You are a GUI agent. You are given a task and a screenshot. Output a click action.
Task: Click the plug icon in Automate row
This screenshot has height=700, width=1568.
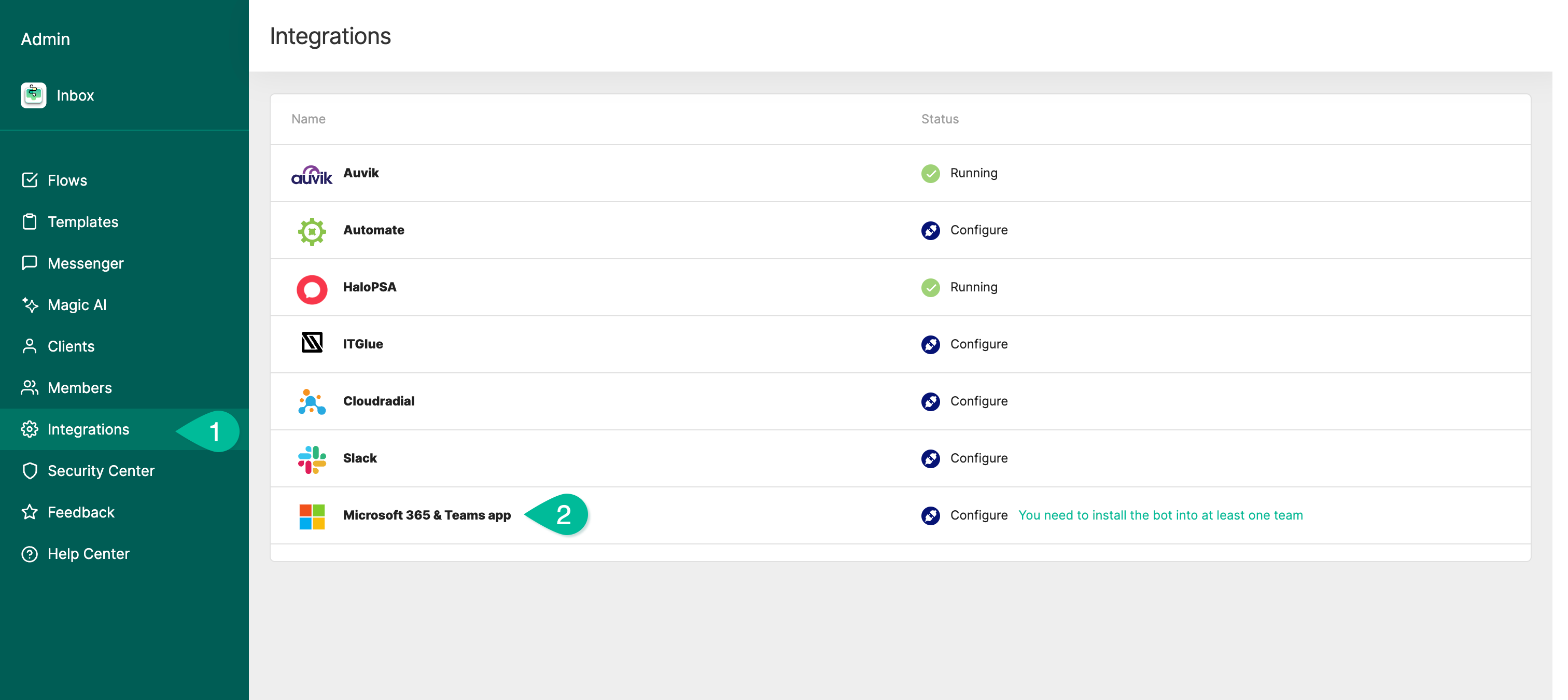pyautogui.click(x=930, y=230)
